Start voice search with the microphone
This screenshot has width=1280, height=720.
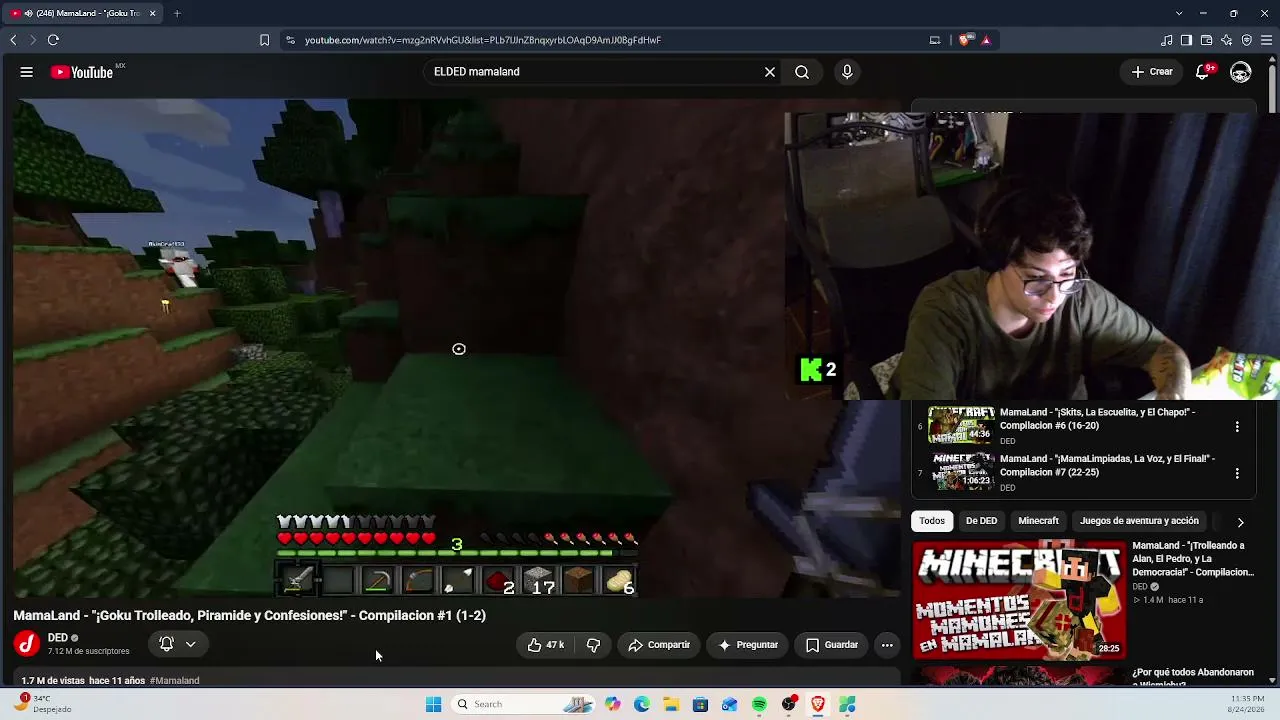pos(847,72)
